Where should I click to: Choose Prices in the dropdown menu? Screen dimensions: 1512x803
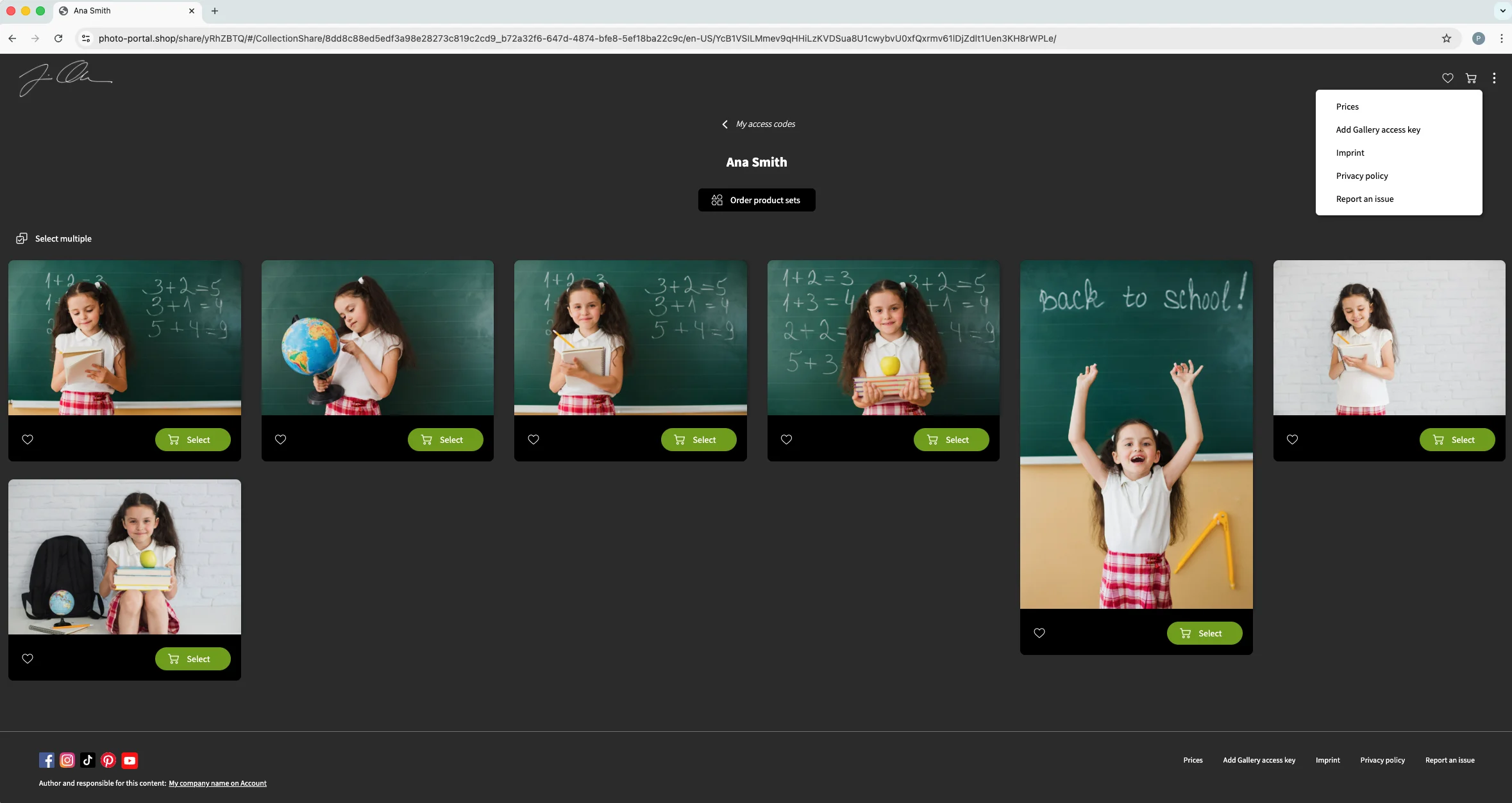[1347, 106]
